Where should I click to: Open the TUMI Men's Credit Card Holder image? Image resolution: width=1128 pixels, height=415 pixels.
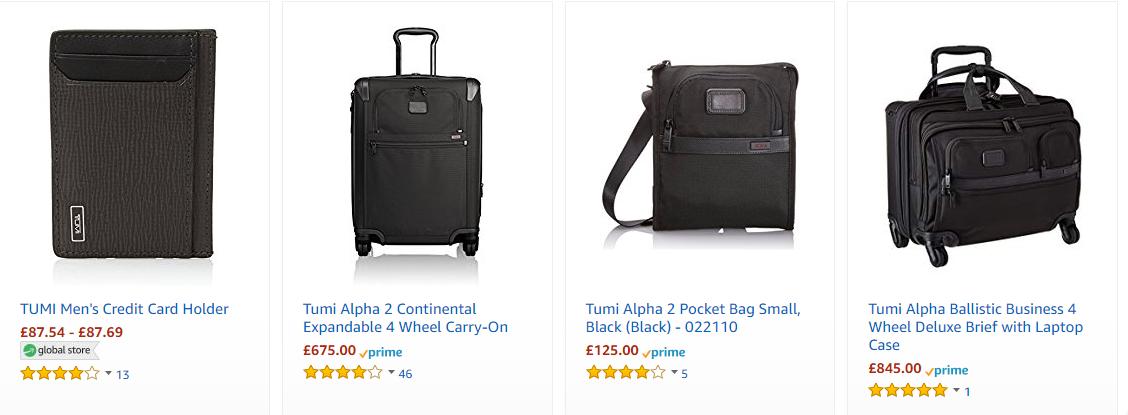click(x=133, y=144)
